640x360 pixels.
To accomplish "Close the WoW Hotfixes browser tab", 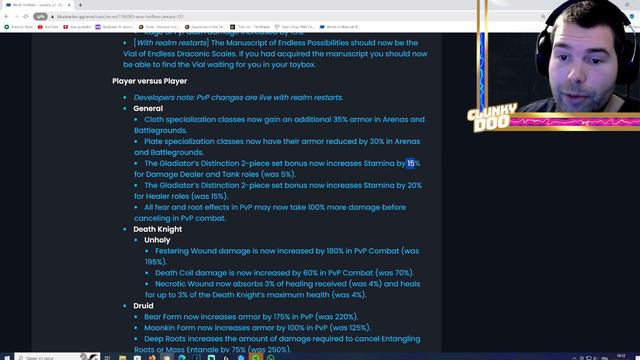I will tap(69, 5).
